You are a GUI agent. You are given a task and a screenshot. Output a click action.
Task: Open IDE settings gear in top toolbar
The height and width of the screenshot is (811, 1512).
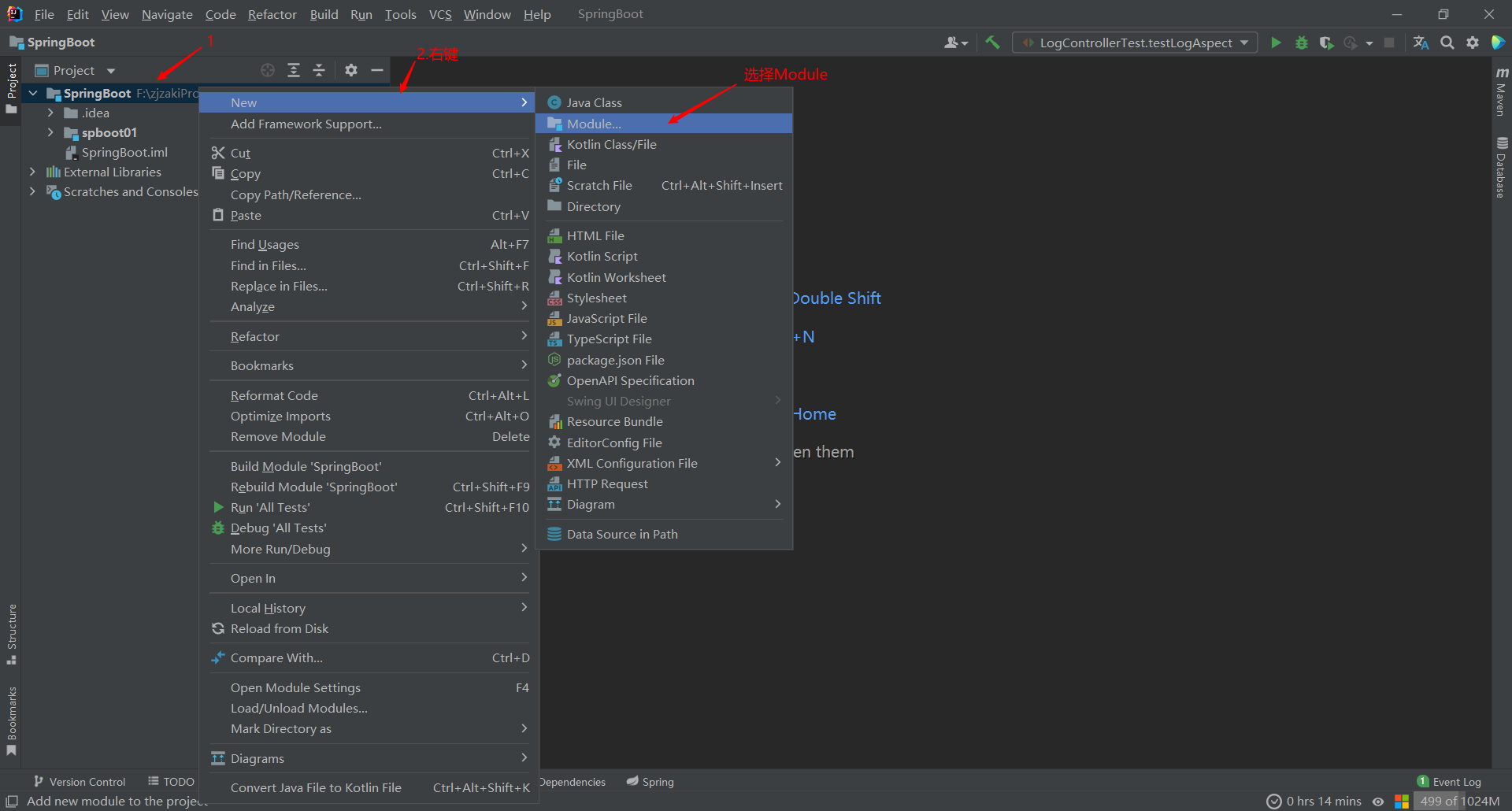[1473, 43]
